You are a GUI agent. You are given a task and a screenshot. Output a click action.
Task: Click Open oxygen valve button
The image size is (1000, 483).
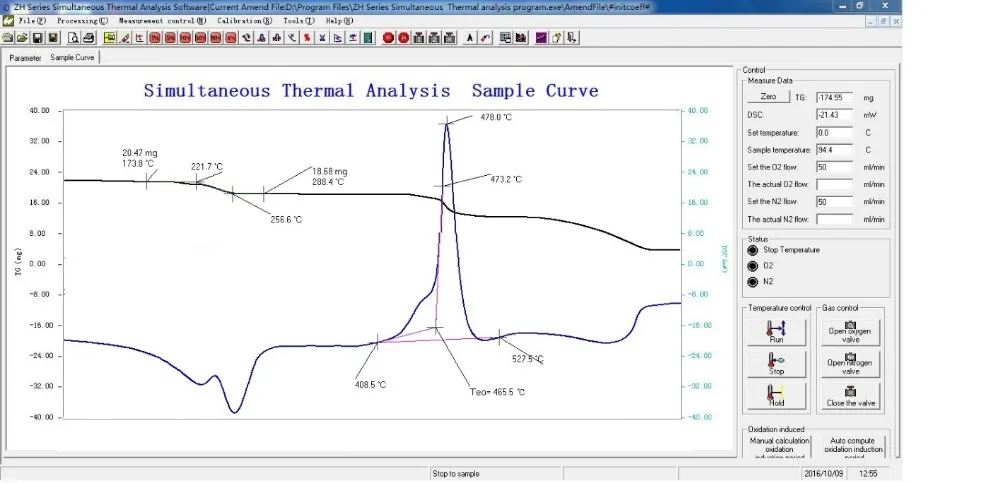coord(850,332)
